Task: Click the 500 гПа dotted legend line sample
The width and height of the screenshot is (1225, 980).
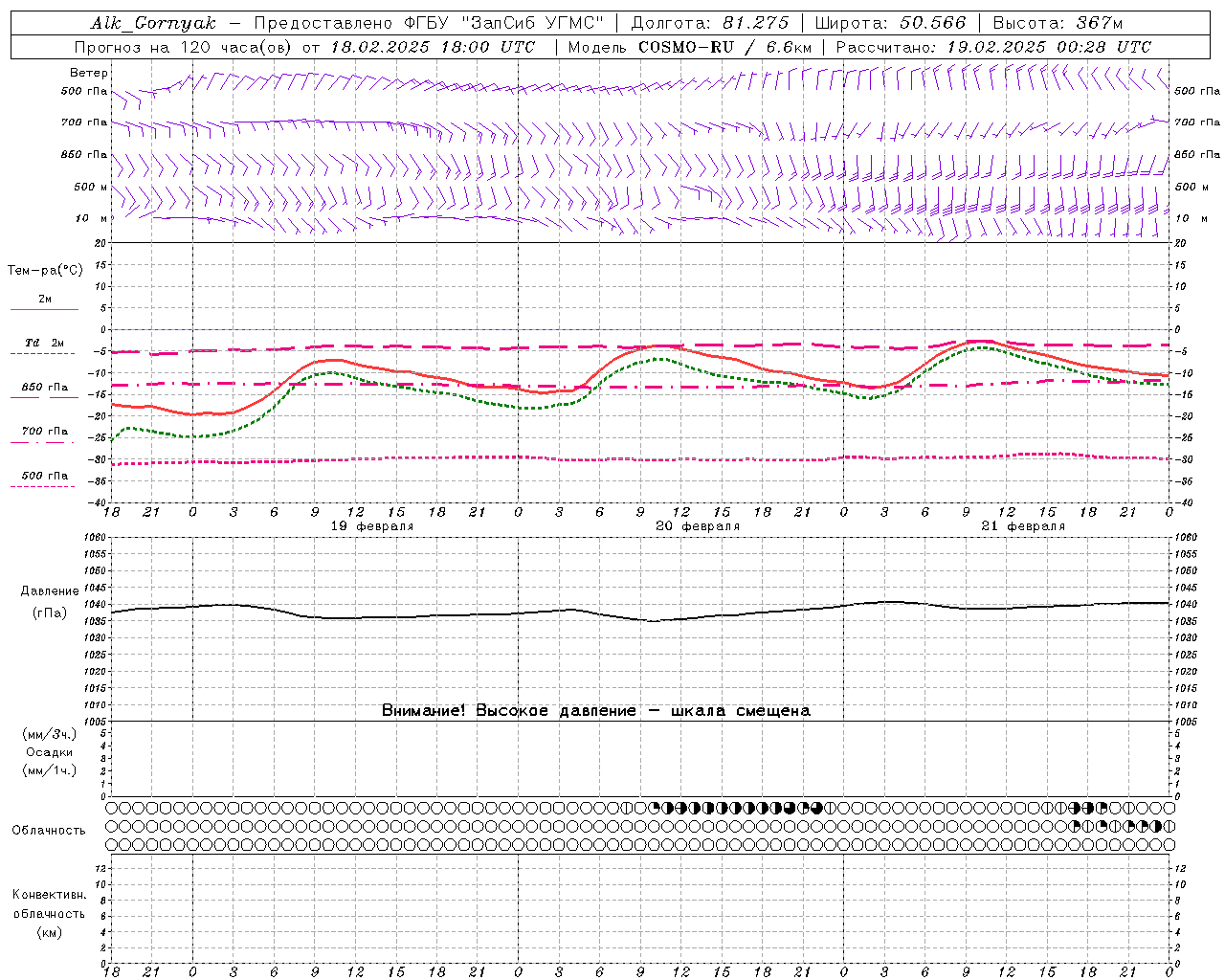Action: click(43, 486)
